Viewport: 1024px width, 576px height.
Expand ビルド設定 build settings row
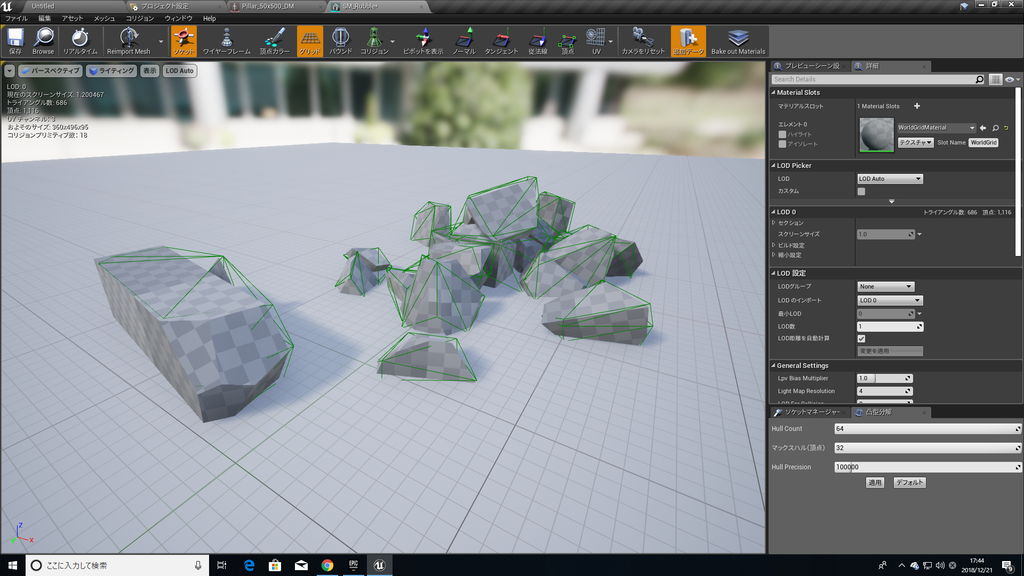[x=774, y=245]
